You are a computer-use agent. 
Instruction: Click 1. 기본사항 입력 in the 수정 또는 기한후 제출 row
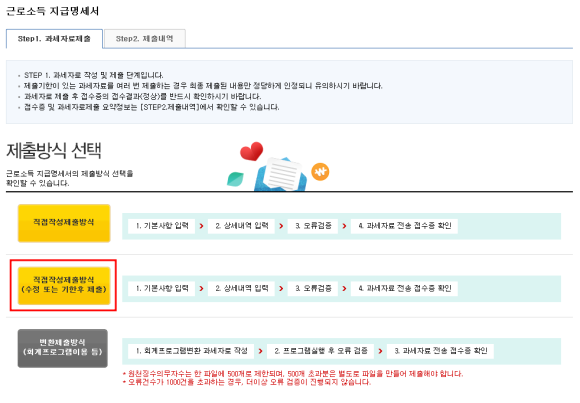click(x=162, y=288)
